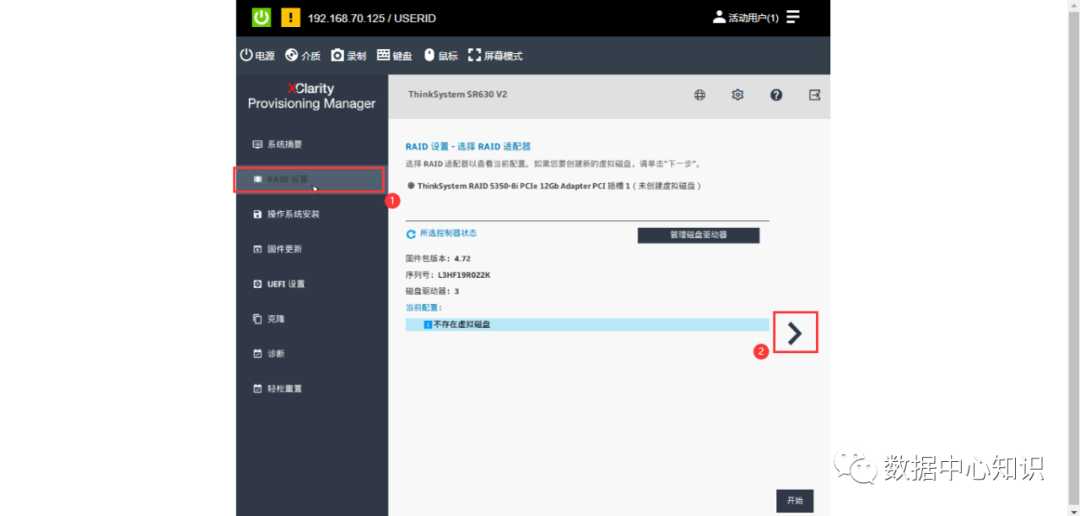Click the refresh icon beside 所选控制器状态
The height and width of the screenshot is (516, 1080).
(x=411, y=234)
